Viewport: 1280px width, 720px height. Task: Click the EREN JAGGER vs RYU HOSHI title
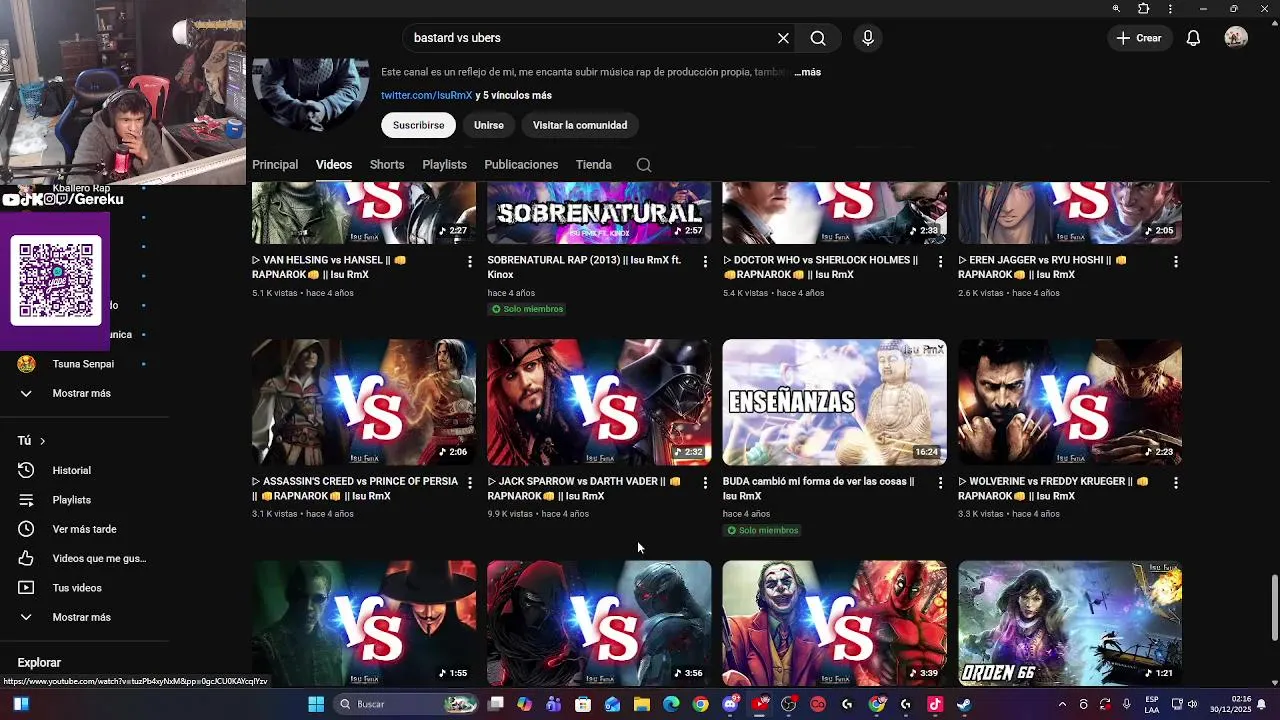pyautogui.click(x=1042, y=267)
